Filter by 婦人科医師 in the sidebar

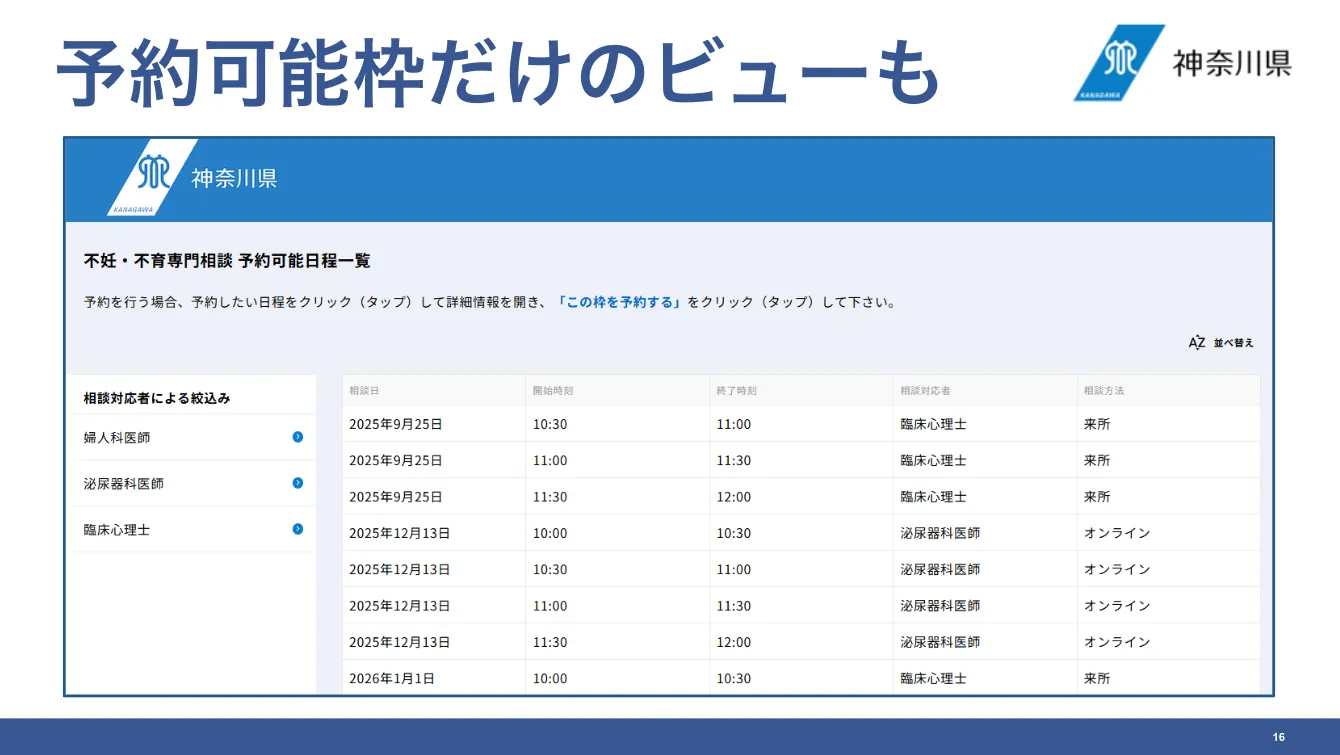coord(118,438)
